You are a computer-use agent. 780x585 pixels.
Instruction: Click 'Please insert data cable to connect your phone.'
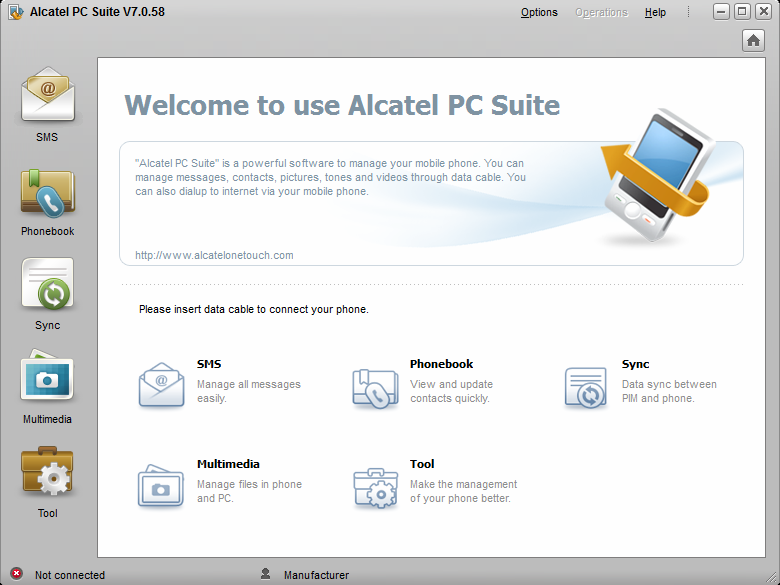coord(254,309)
